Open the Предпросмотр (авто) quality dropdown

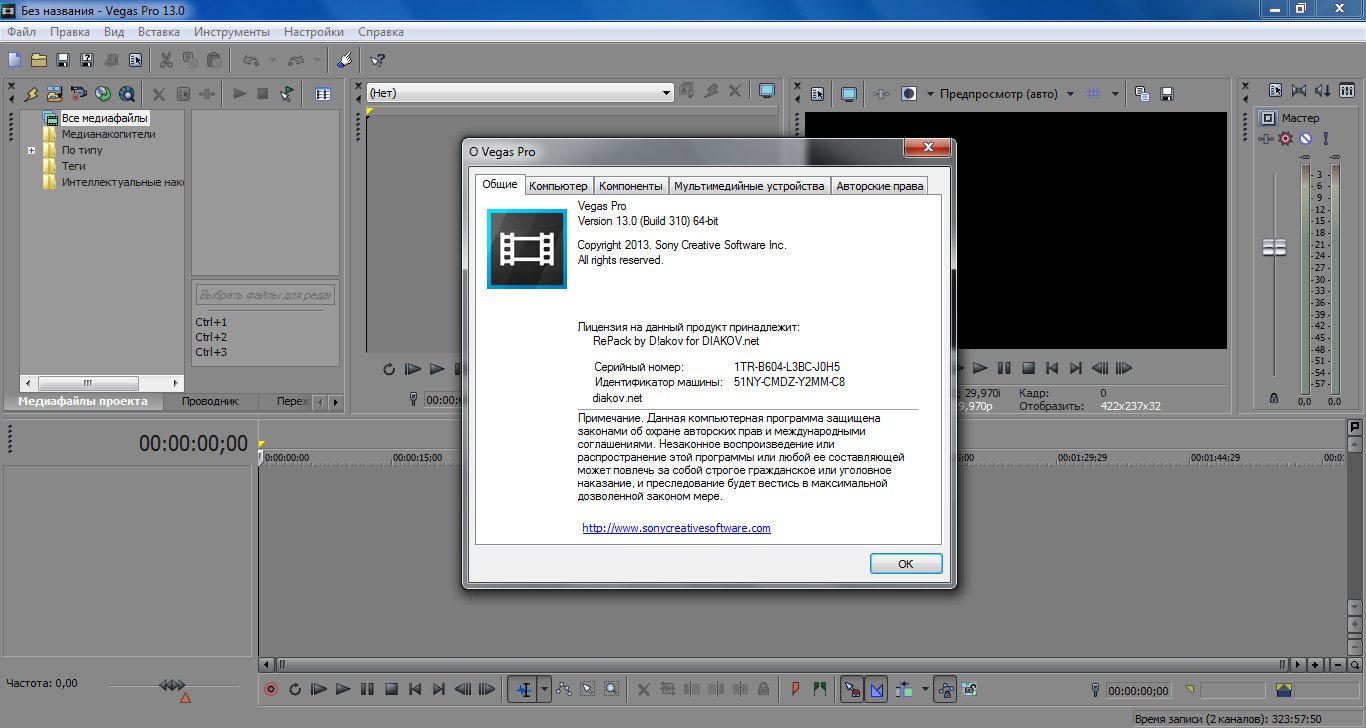(1070, 94)
